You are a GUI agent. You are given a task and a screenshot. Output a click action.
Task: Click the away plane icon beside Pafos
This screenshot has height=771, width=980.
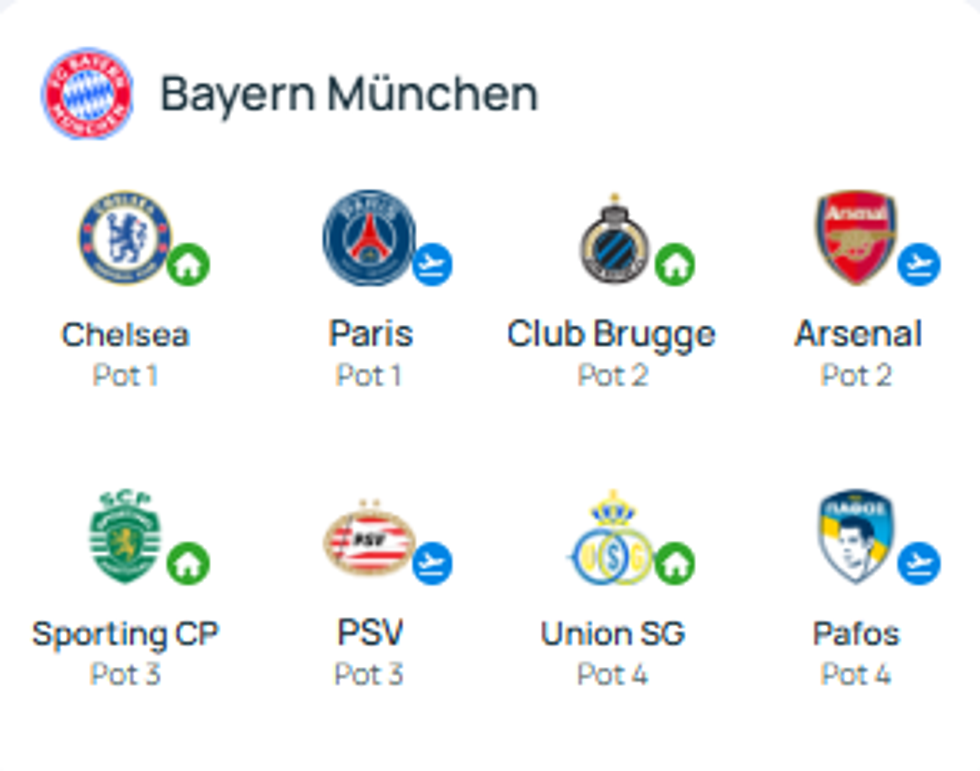pos(918,564)
